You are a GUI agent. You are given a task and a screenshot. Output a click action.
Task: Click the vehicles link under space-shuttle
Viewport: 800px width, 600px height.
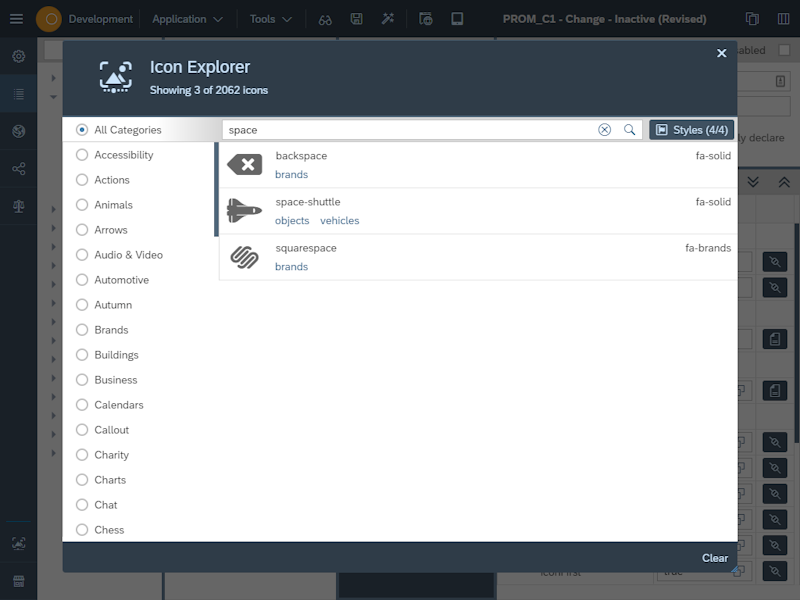point(340,220)
